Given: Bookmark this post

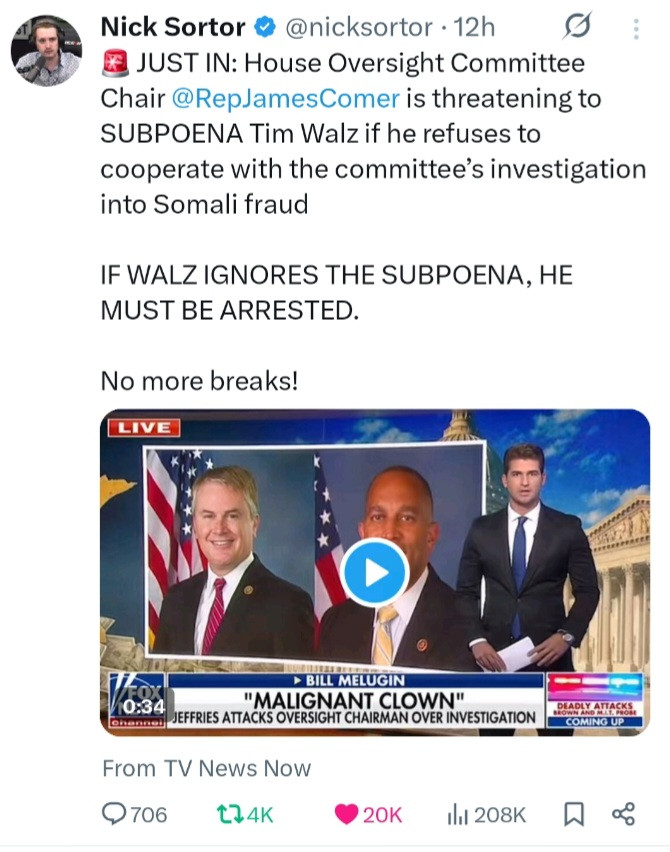Looking at the screenshot, I should [574, 814].
